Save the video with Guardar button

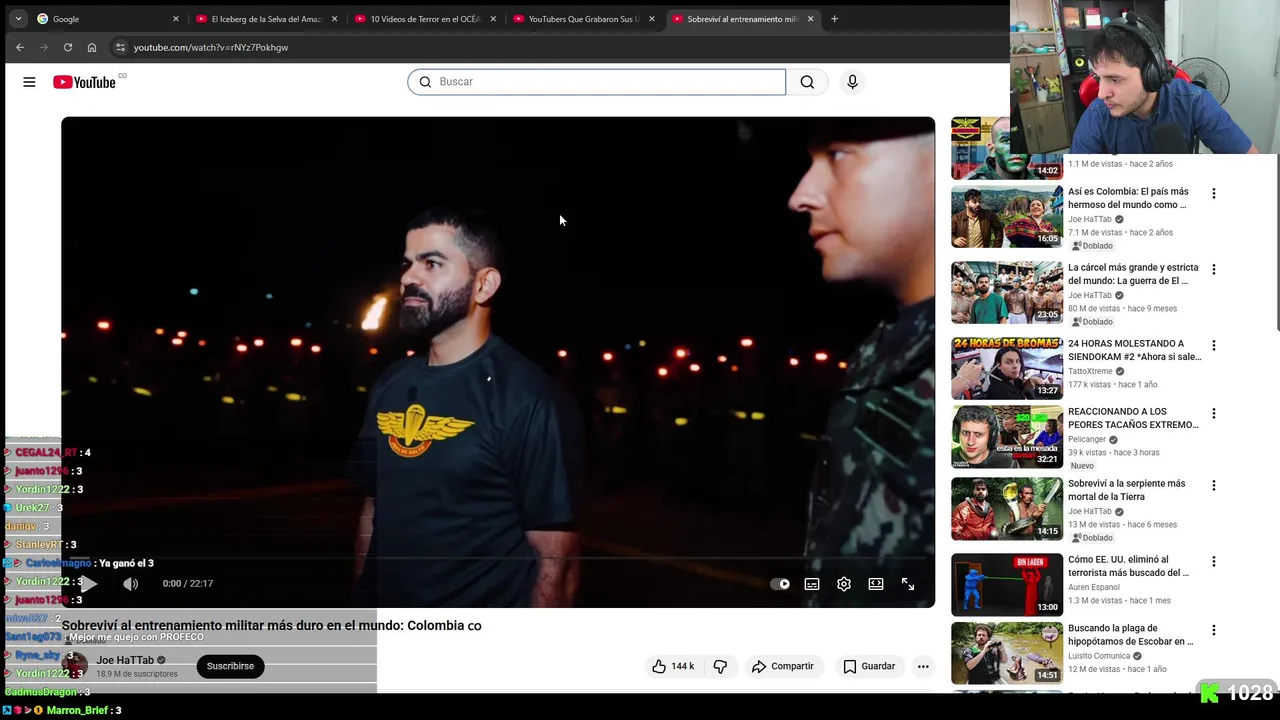869,666
